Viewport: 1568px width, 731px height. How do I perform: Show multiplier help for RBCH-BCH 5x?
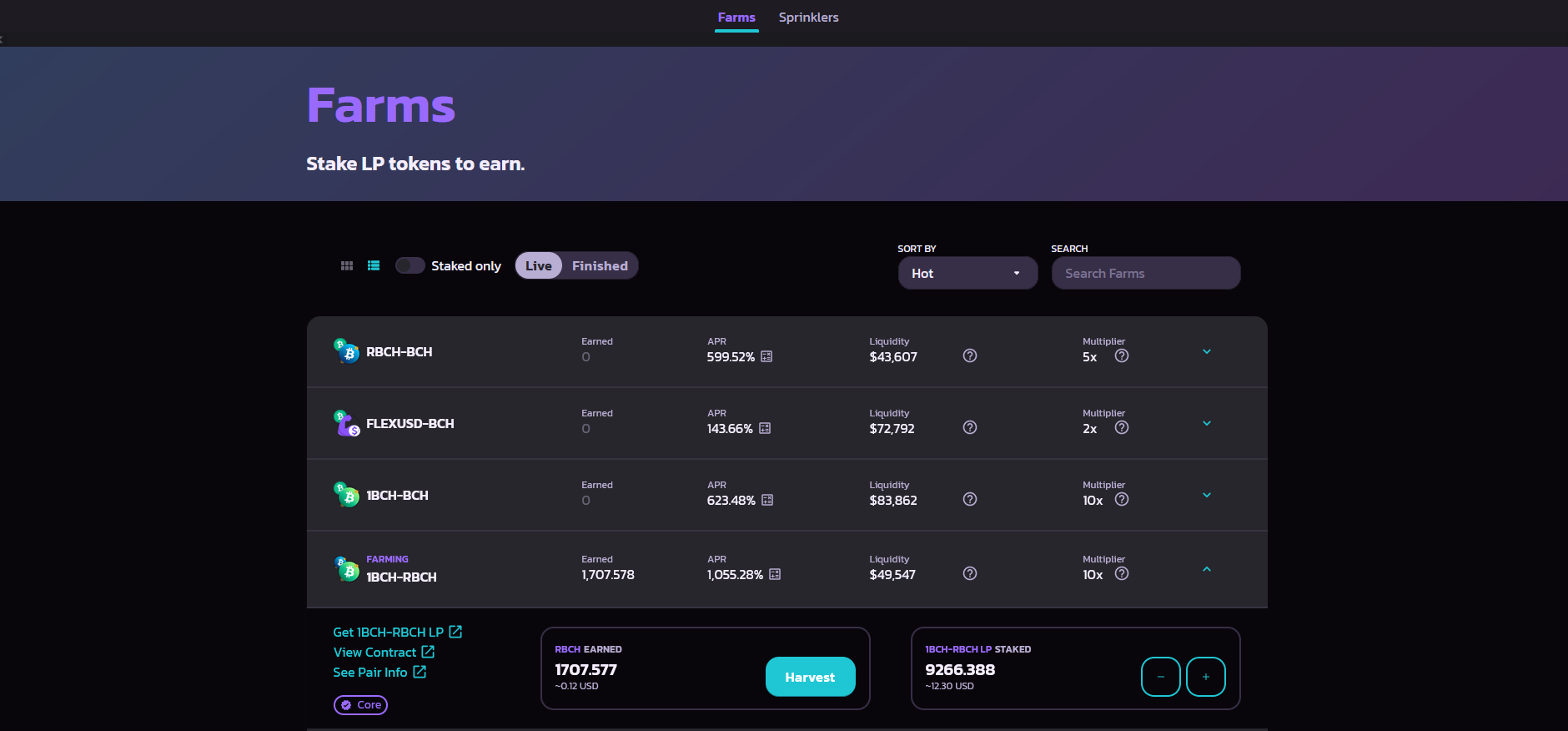click(x=1122, y=355)
